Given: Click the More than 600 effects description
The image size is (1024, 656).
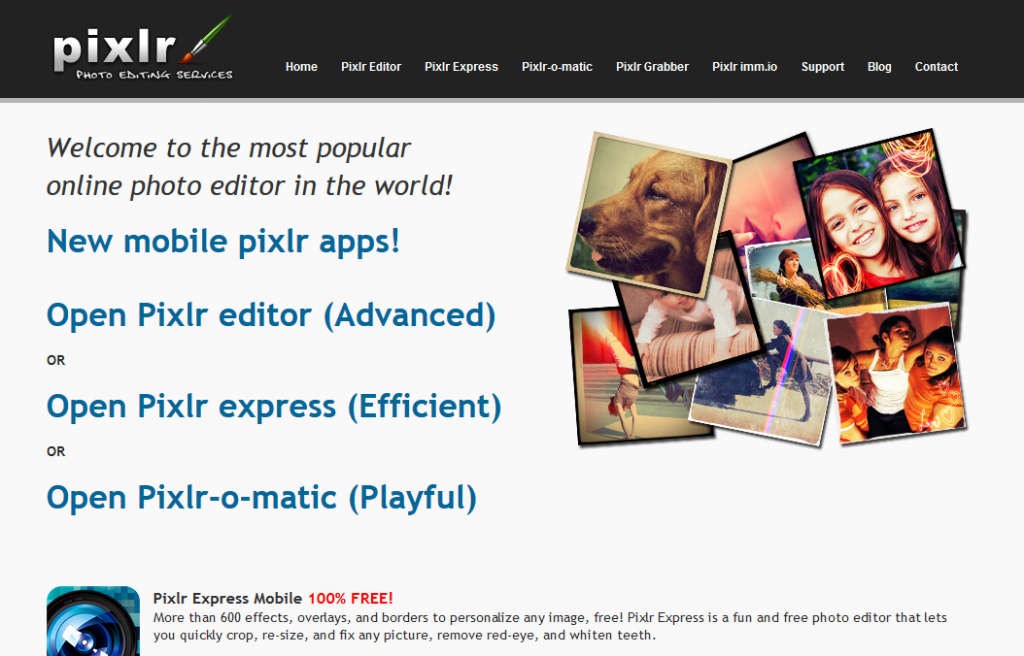Looking at the screenshot, I should click(x=550, y=626).
